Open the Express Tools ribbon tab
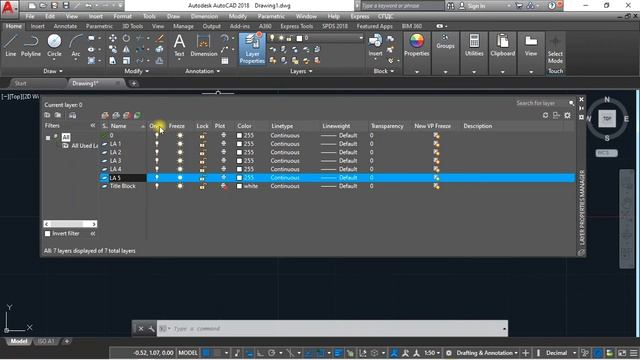The width and height of the screenshot is (640, 360). tap(297, 26)
